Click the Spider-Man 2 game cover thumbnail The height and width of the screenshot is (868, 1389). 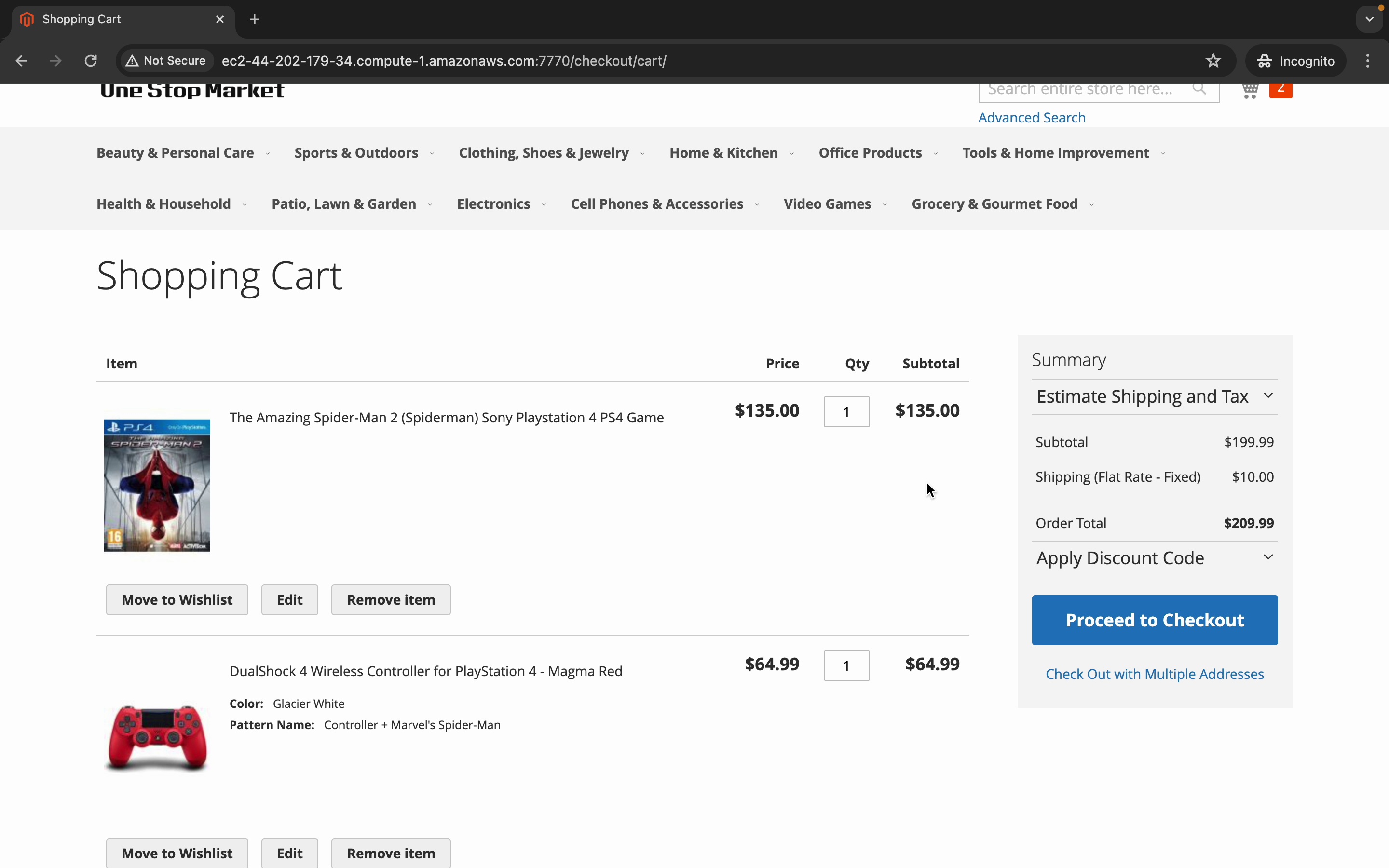point(157,485)
